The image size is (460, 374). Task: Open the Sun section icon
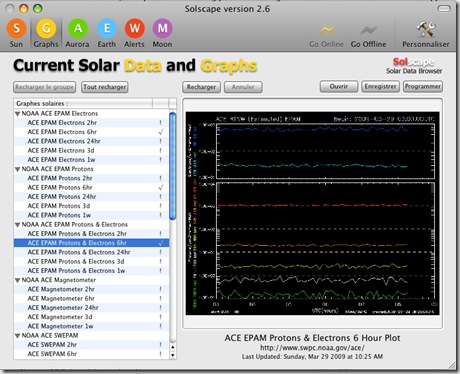coord(16,33)
